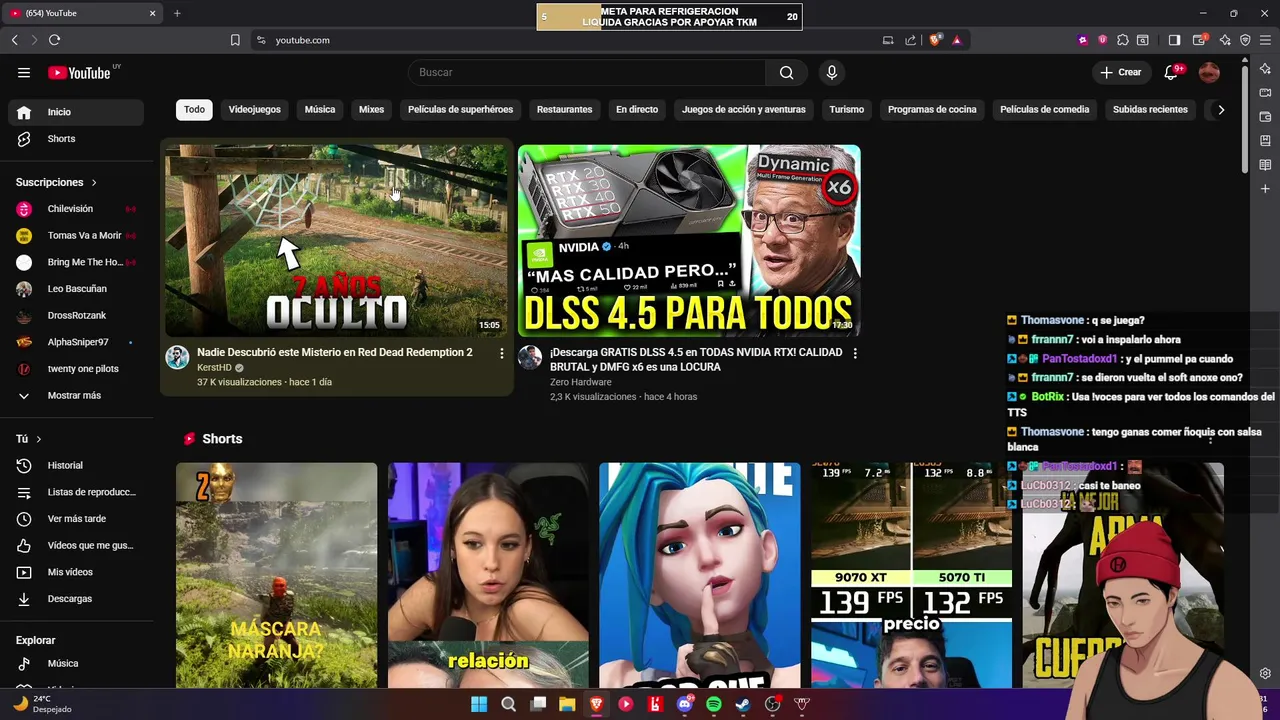Viewport: 1280px width, 720px height.
Task: Open the OCULTO Red Dead thumbnail
Action: 336,240
